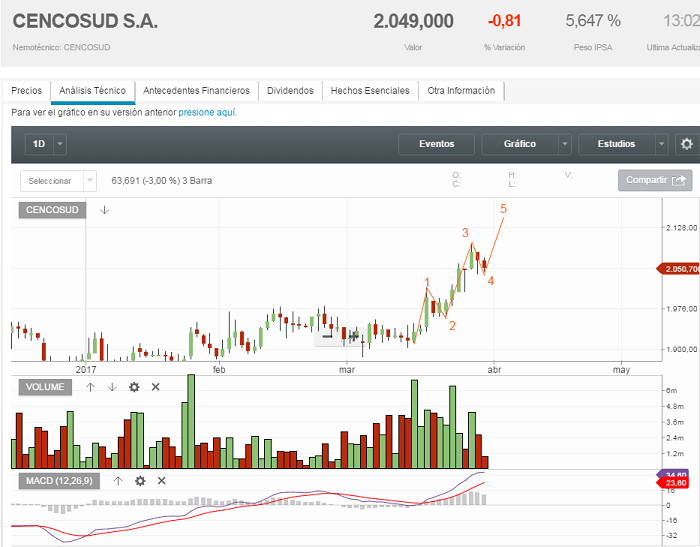Switch to the Precios tab
The image size is (700, 547).
26,91
